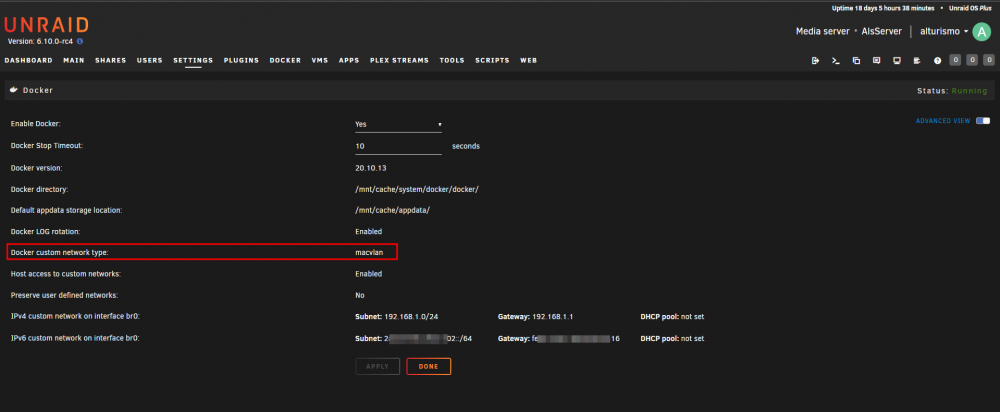This screenshot has height=412, width=1000.
Task: Click DHCP pool not set in IPv4 row
Action: (672, 316)
